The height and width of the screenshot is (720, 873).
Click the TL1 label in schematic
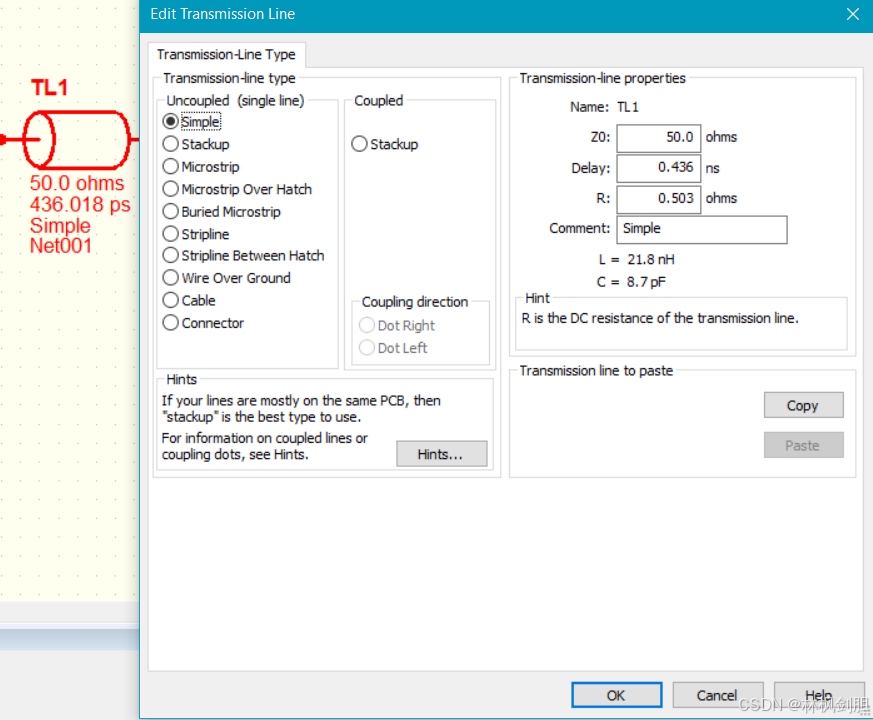[x=50, y=87]
